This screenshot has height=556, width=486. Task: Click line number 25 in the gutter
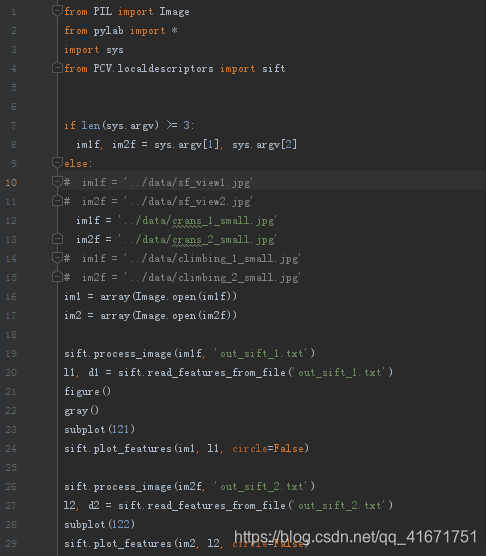click(x=11, y=467)
